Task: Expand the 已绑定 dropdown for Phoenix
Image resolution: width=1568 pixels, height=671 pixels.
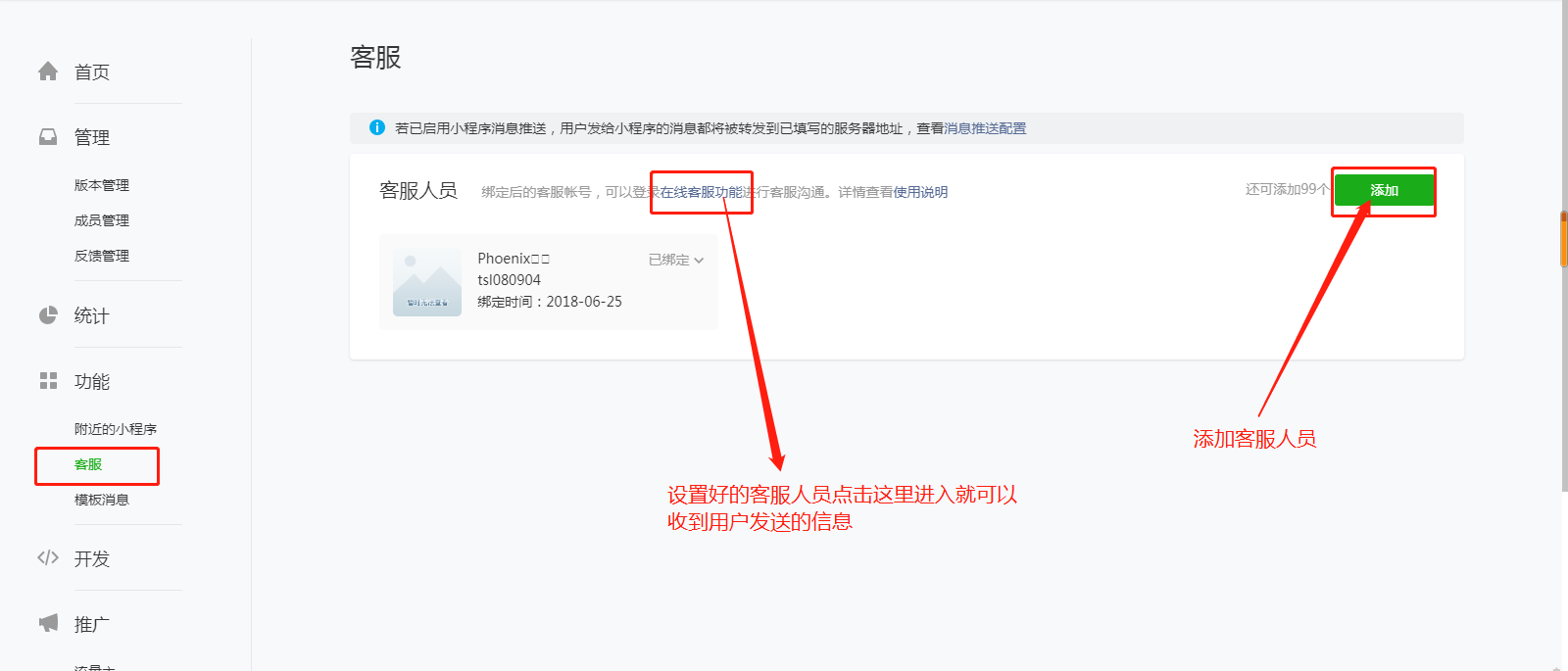Action: (676, 260)
